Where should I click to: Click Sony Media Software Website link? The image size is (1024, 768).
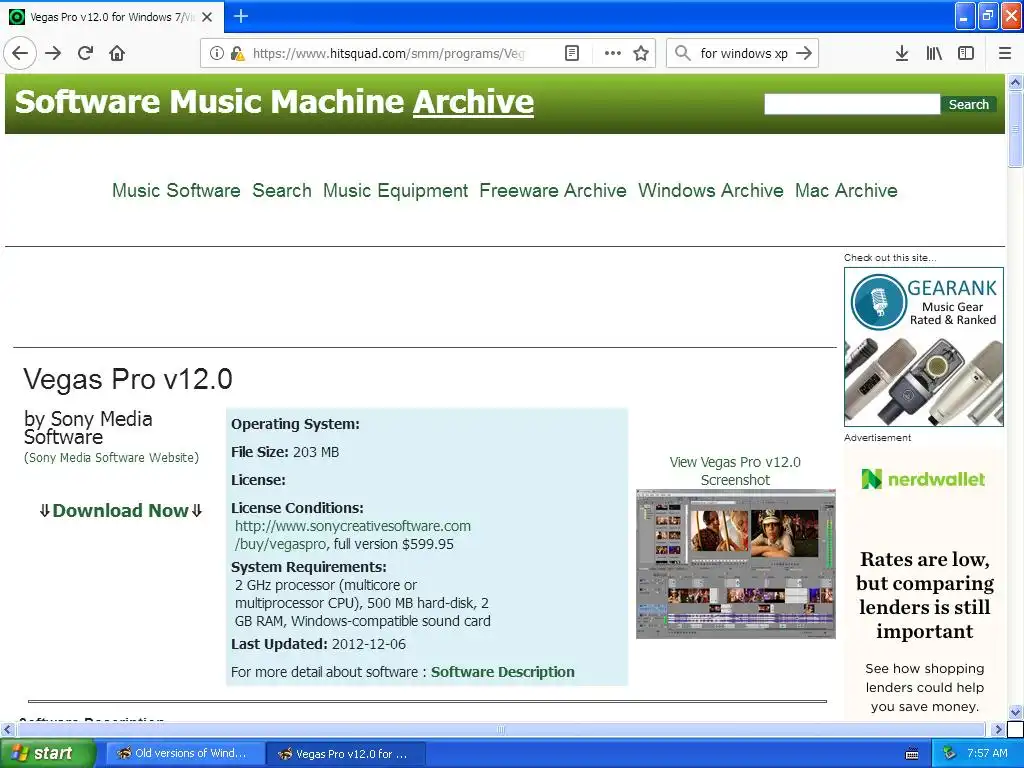[112, 457]
